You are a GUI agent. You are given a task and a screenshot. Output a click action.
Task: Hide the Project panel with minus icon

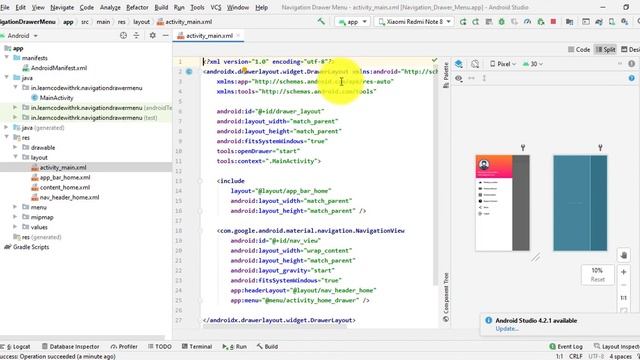point(165,36)
